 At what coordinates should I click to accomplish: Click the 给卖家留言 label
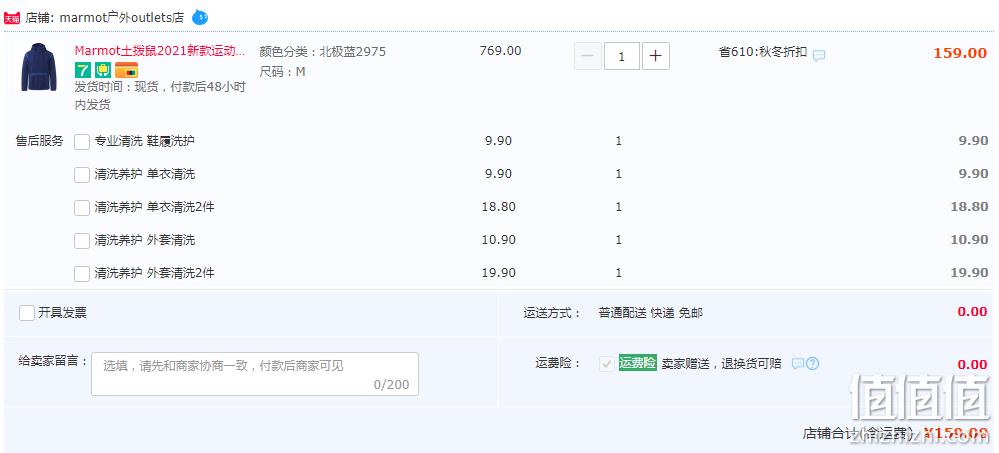(x=52, y=361)
